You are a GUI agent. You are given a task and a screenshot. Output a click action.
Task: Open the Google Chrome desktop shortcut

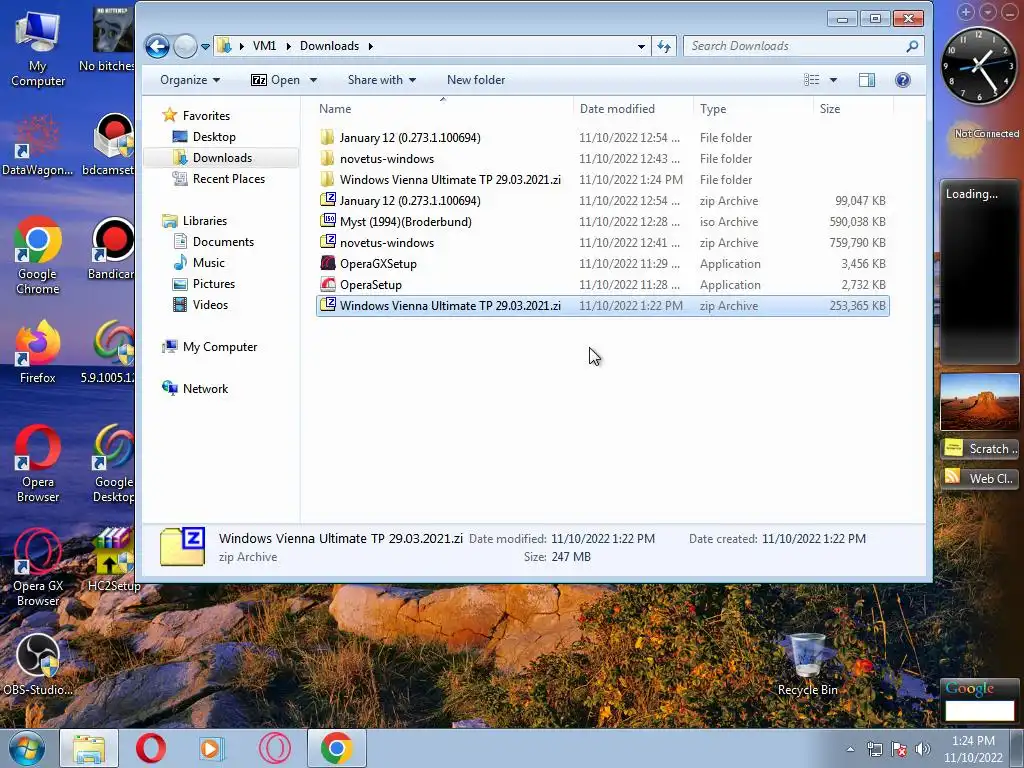(x=37, y=255)
